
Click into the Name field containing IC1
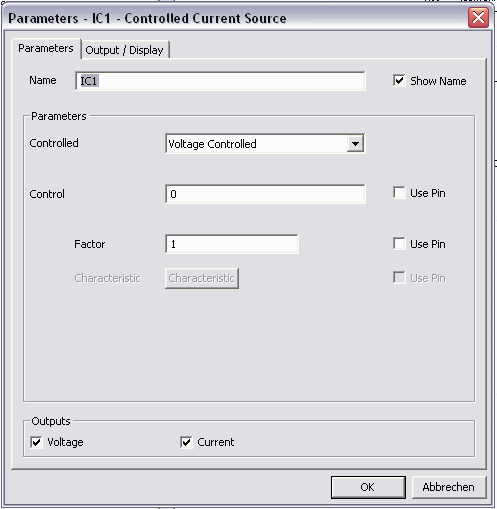[x=220, y=81]
